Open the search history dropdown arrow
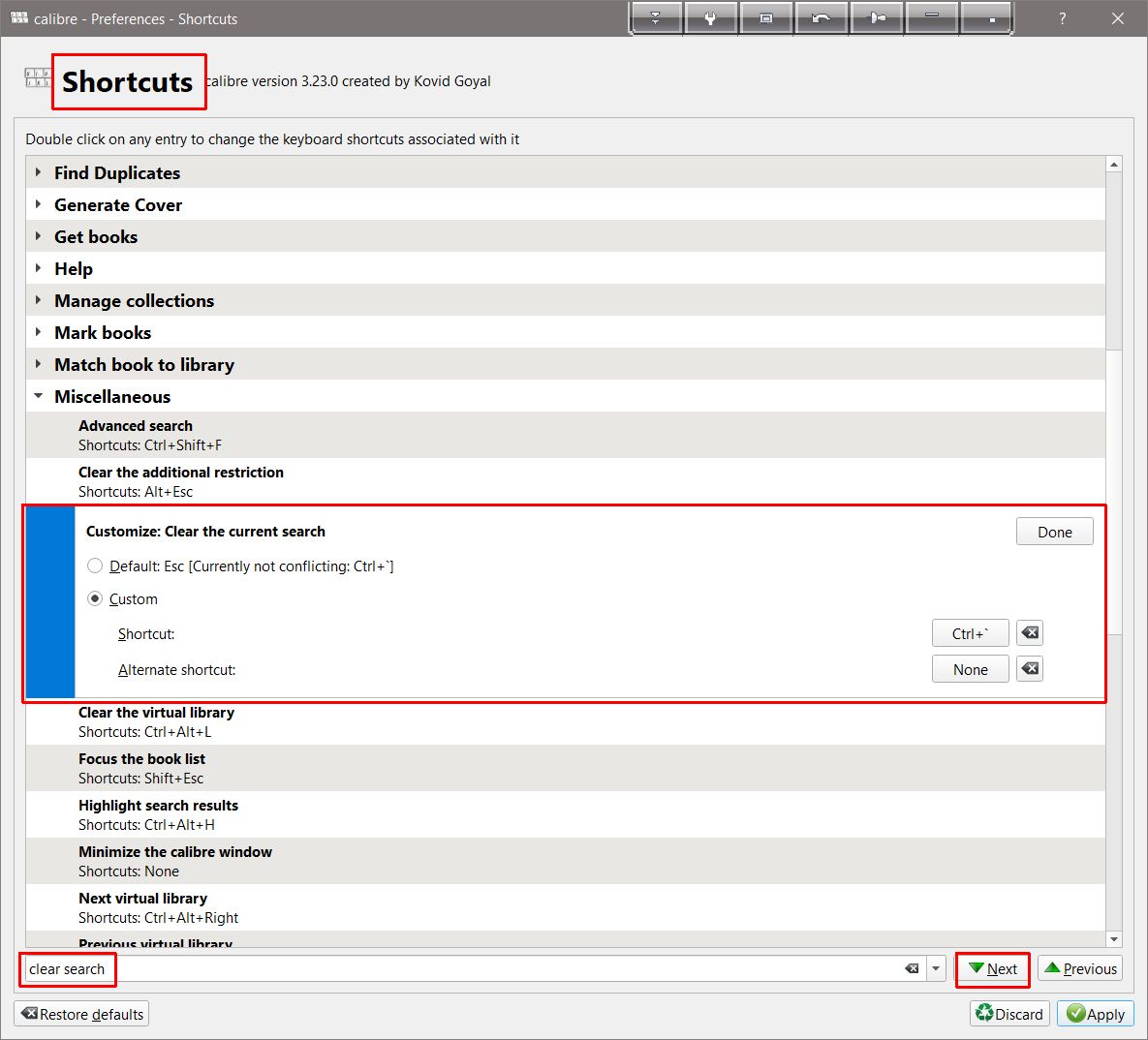This screenshot has height=1040, width=1148. pos(936,968)
